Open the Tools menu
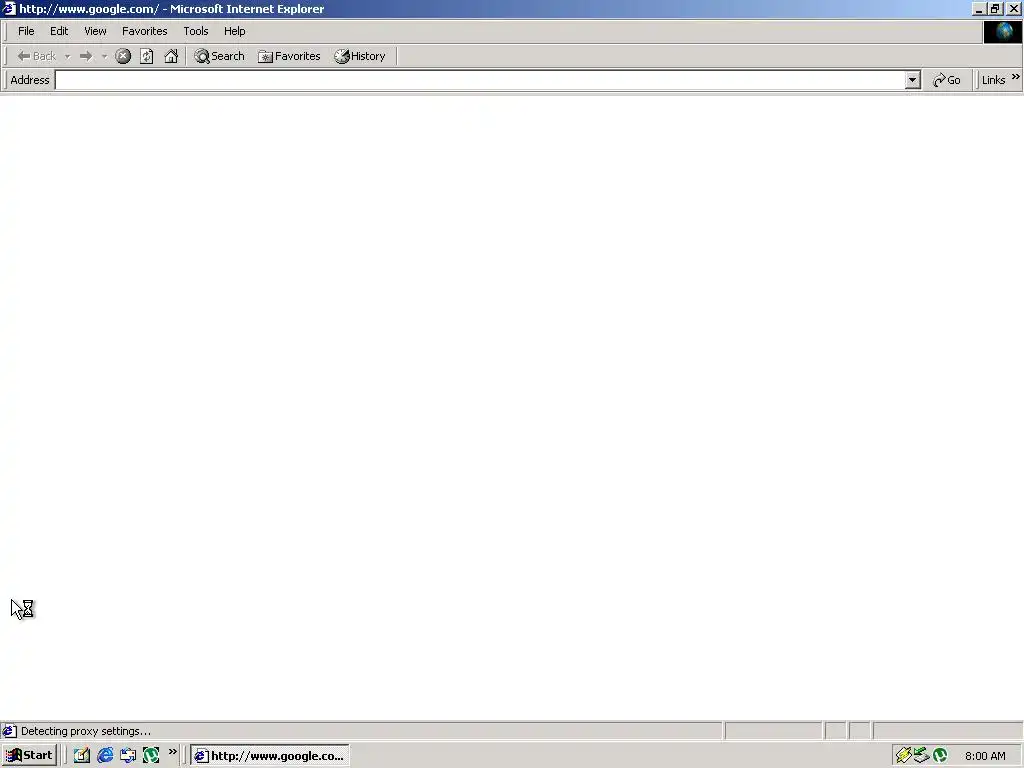 click(x=196, y=31)
